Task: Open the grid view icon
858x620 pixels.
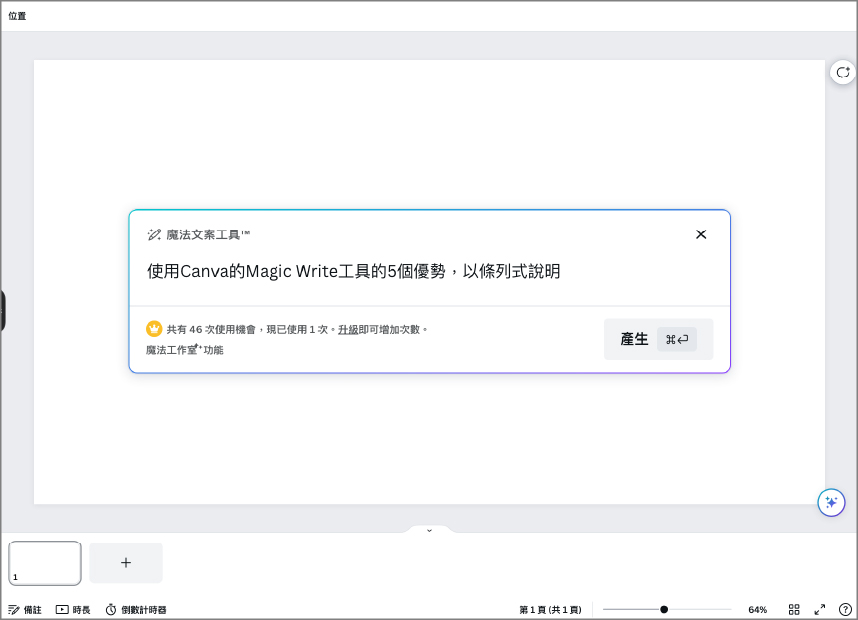Action: pyautogui.click(x=794, y=609)
